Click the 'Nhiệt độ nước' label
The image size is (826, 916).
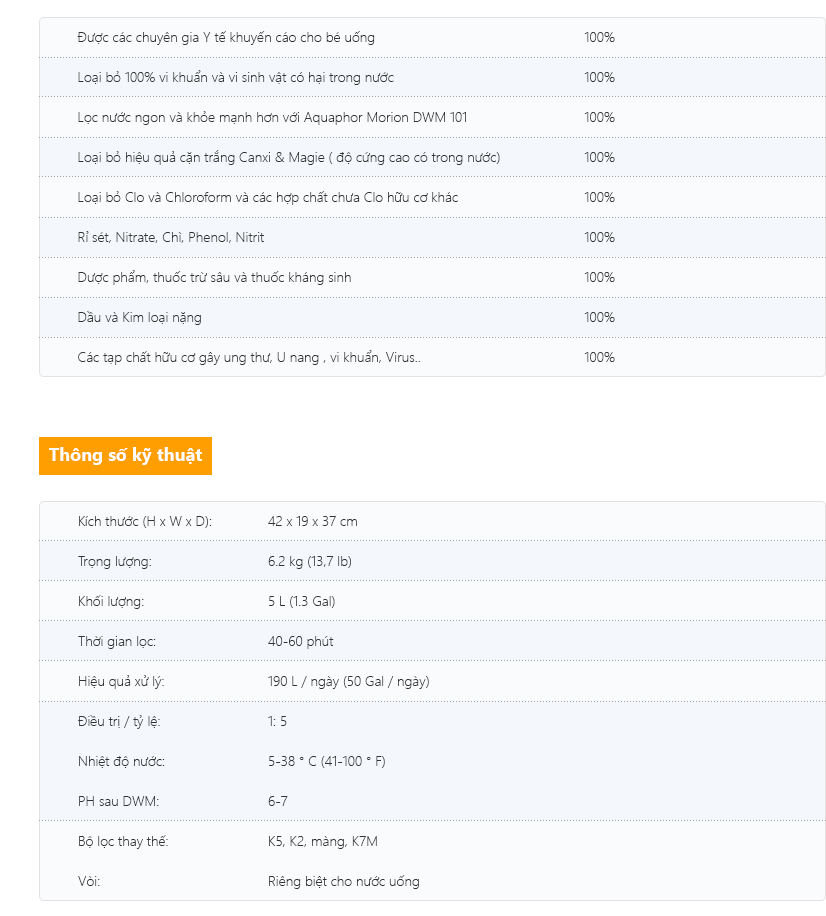pos(121,761)
